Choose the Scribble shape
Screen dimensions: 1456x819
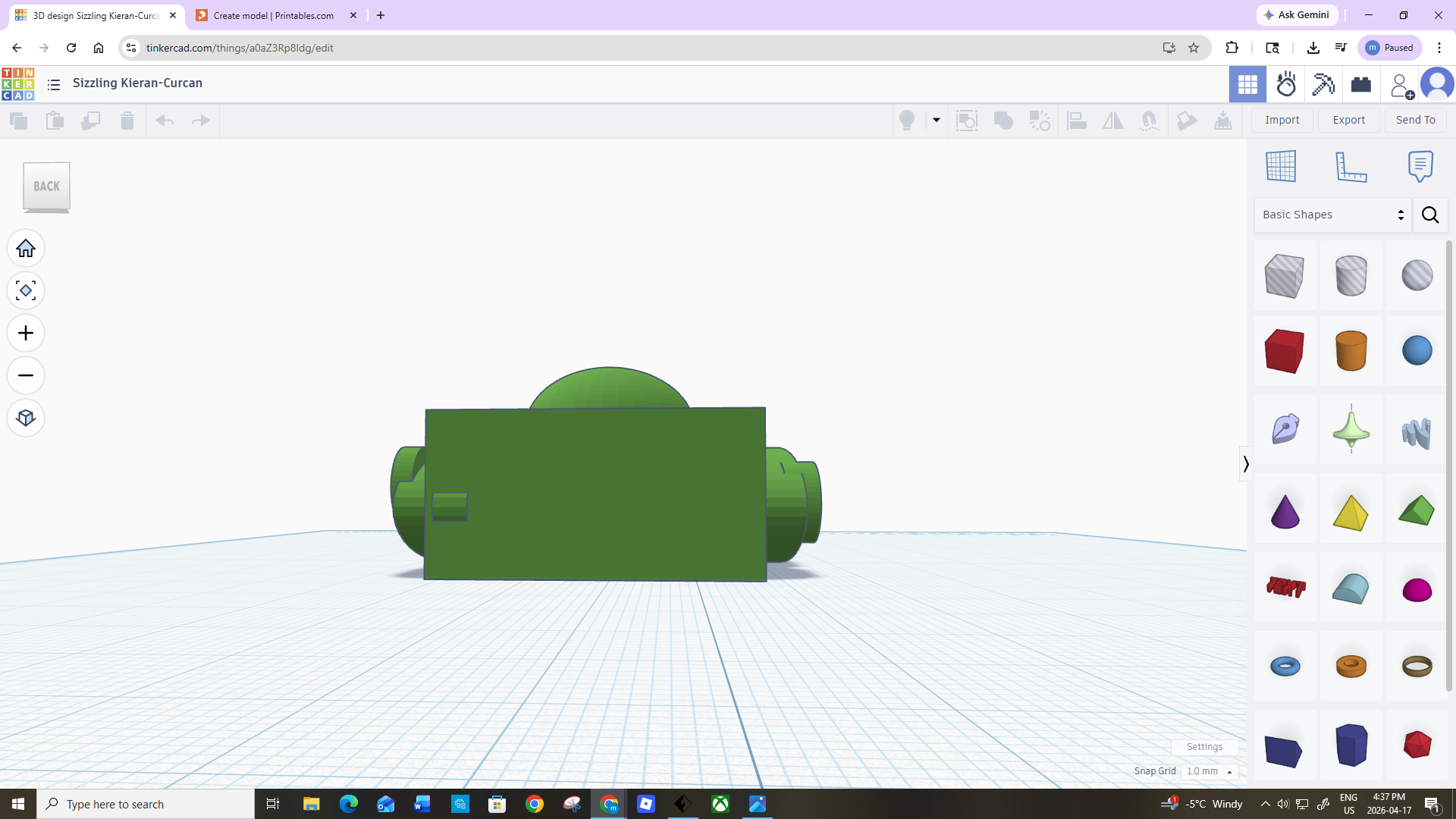1285,429
